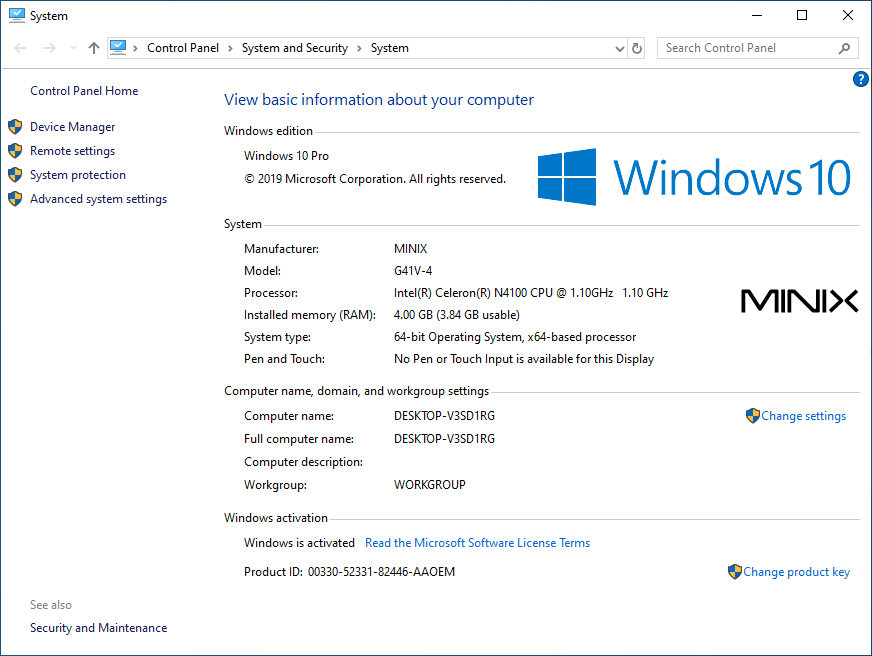
Task: Click the Remote settings shield icon
Action: click(15, 151)
